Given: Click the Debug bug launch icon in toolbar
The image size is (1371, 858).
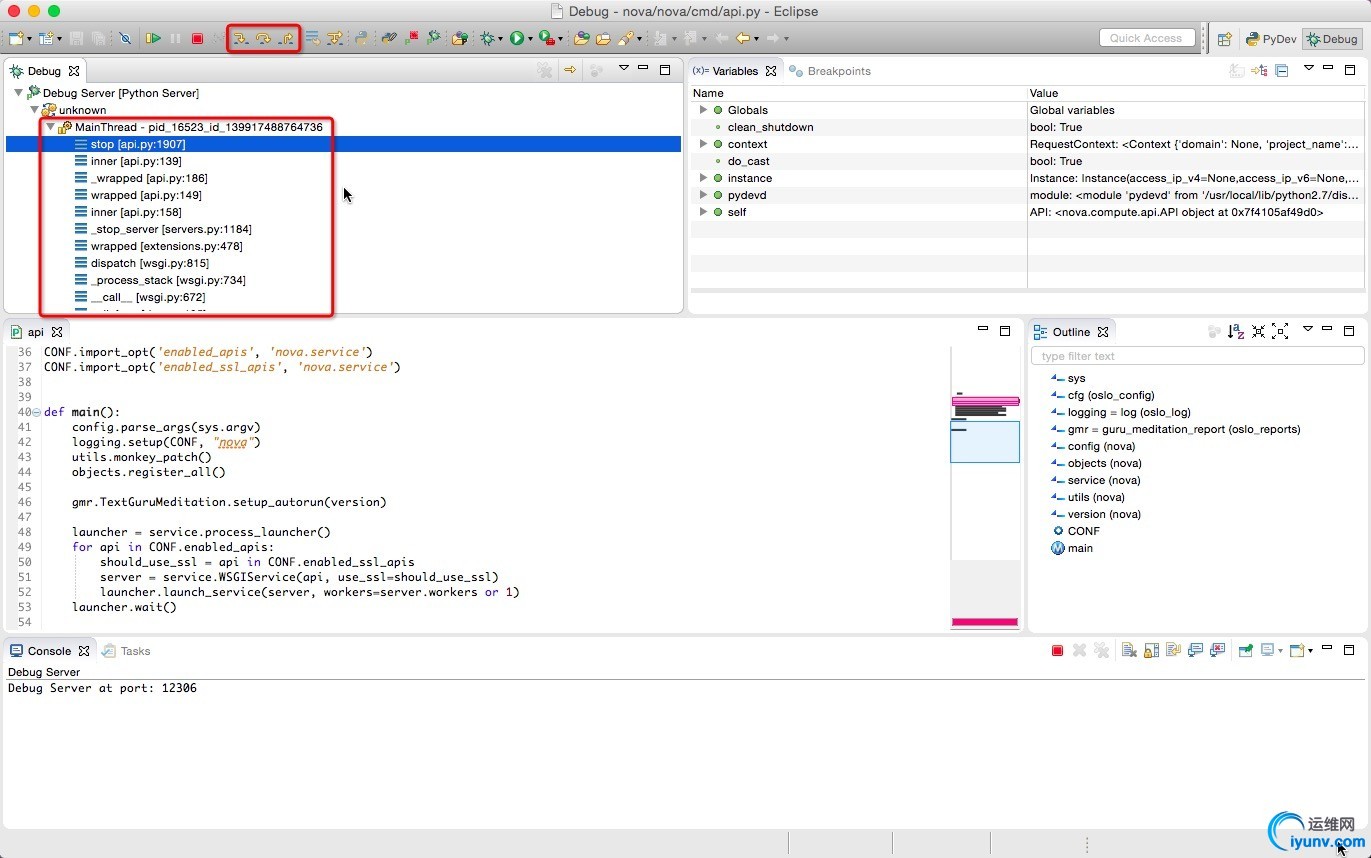Looking at the screenshot, I should tap(488, 39).
